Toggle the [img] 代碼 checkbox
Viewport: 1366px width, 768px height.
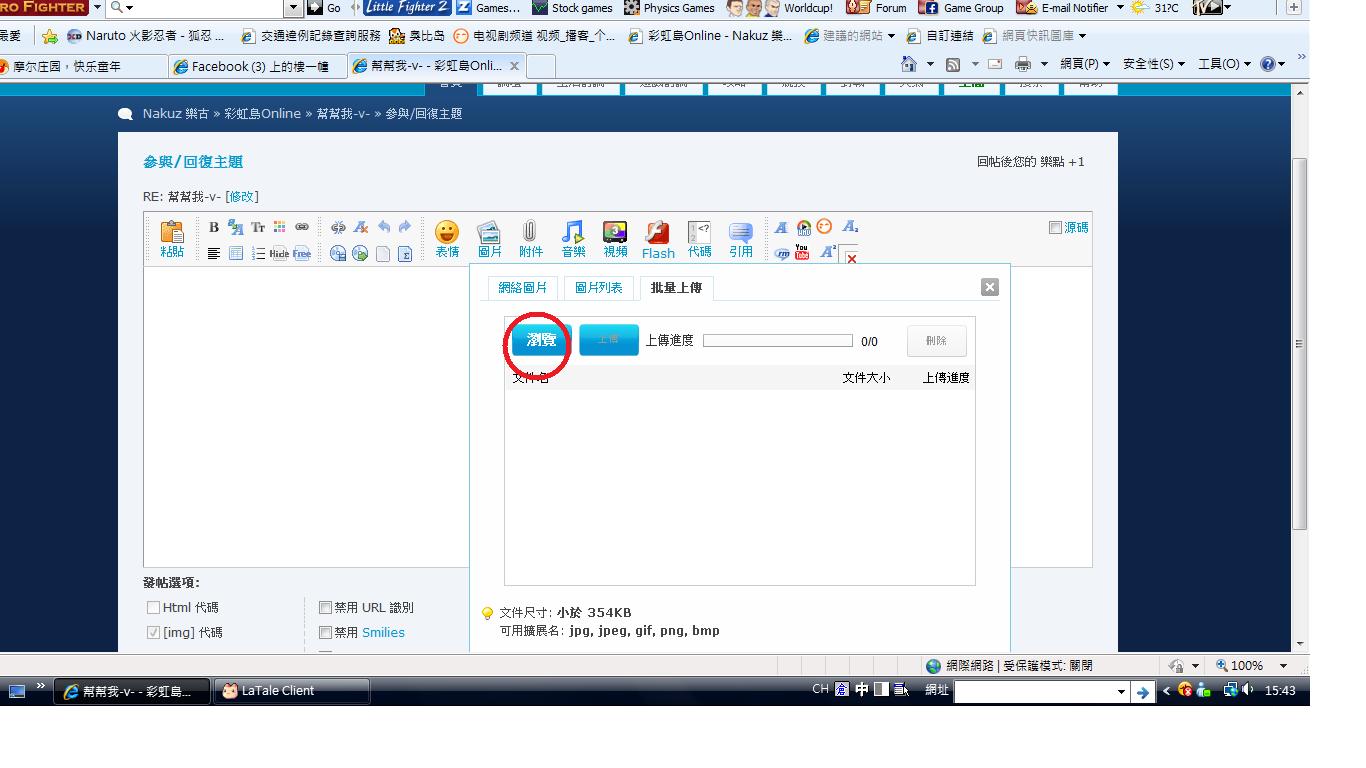(153, 632)
